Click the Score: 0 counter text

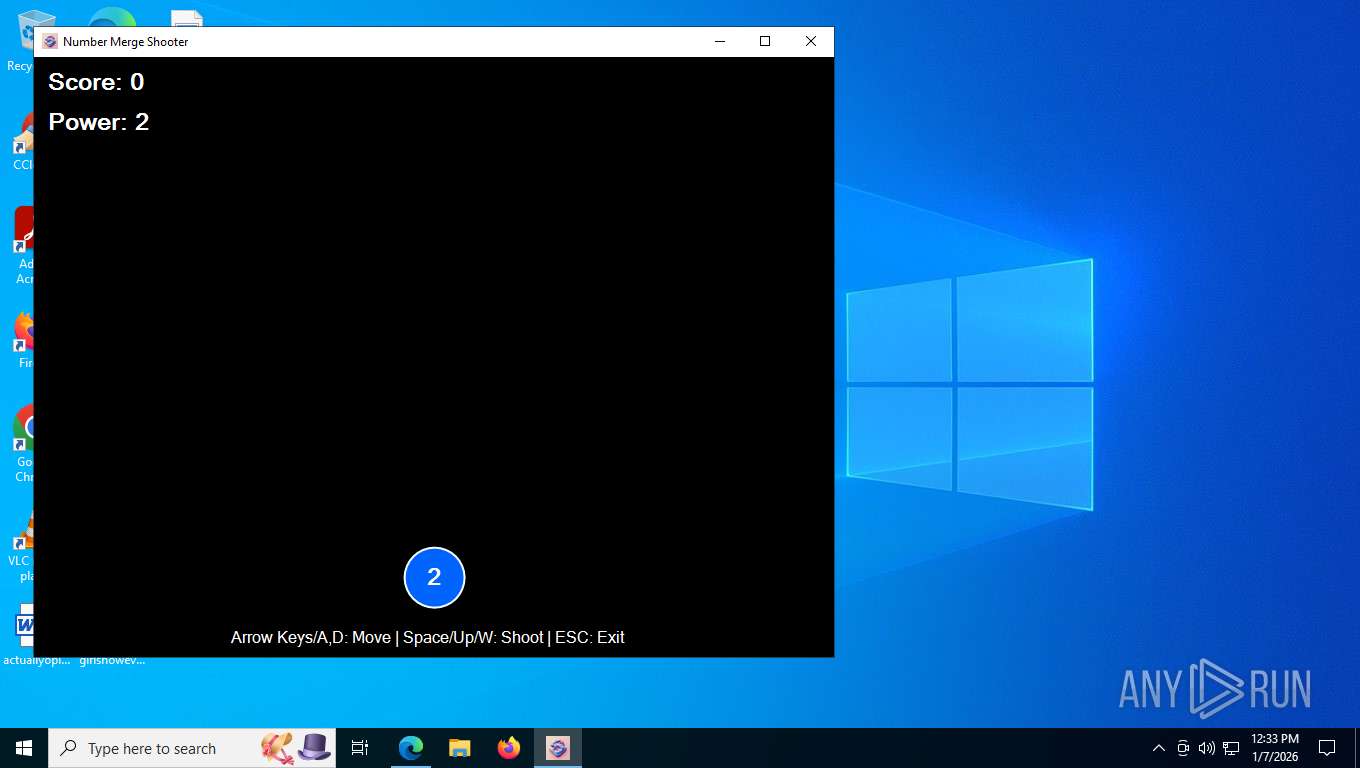pos(96,82)
